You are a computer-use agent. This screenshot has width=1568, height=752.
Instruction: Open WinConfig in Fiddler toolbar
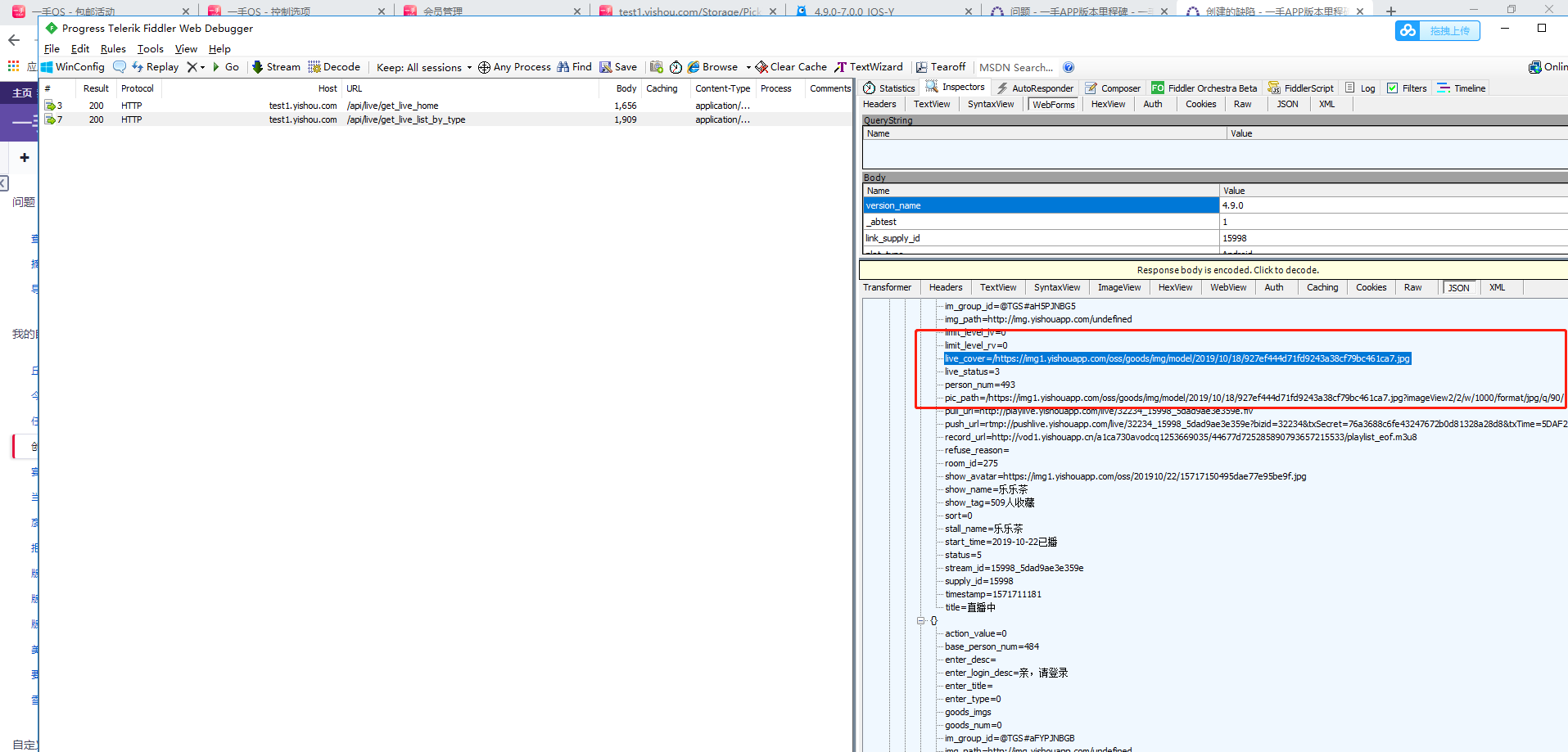(x=73, y=67)
